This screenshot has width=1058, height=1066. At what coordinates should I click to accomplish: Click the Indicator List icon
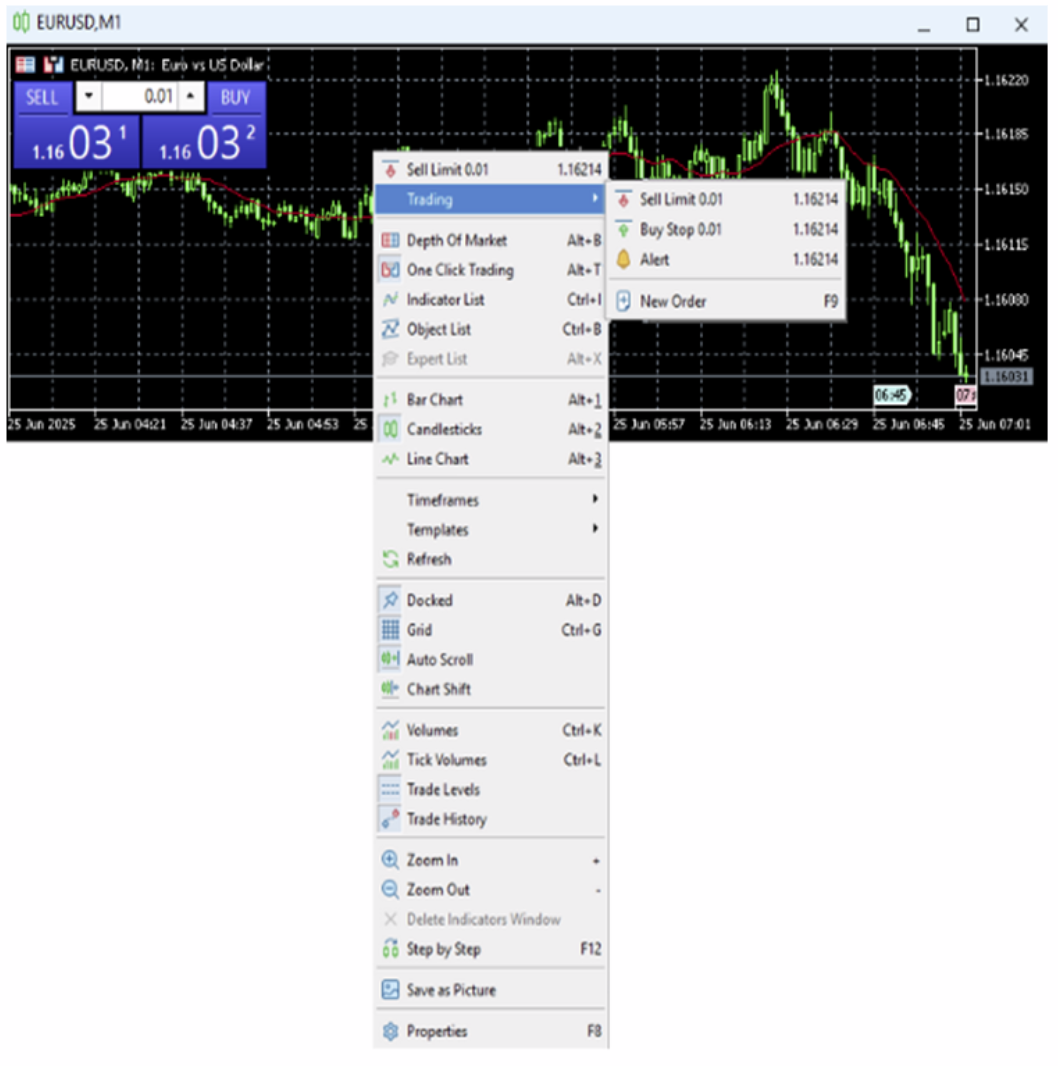click(x=390, y=300)
